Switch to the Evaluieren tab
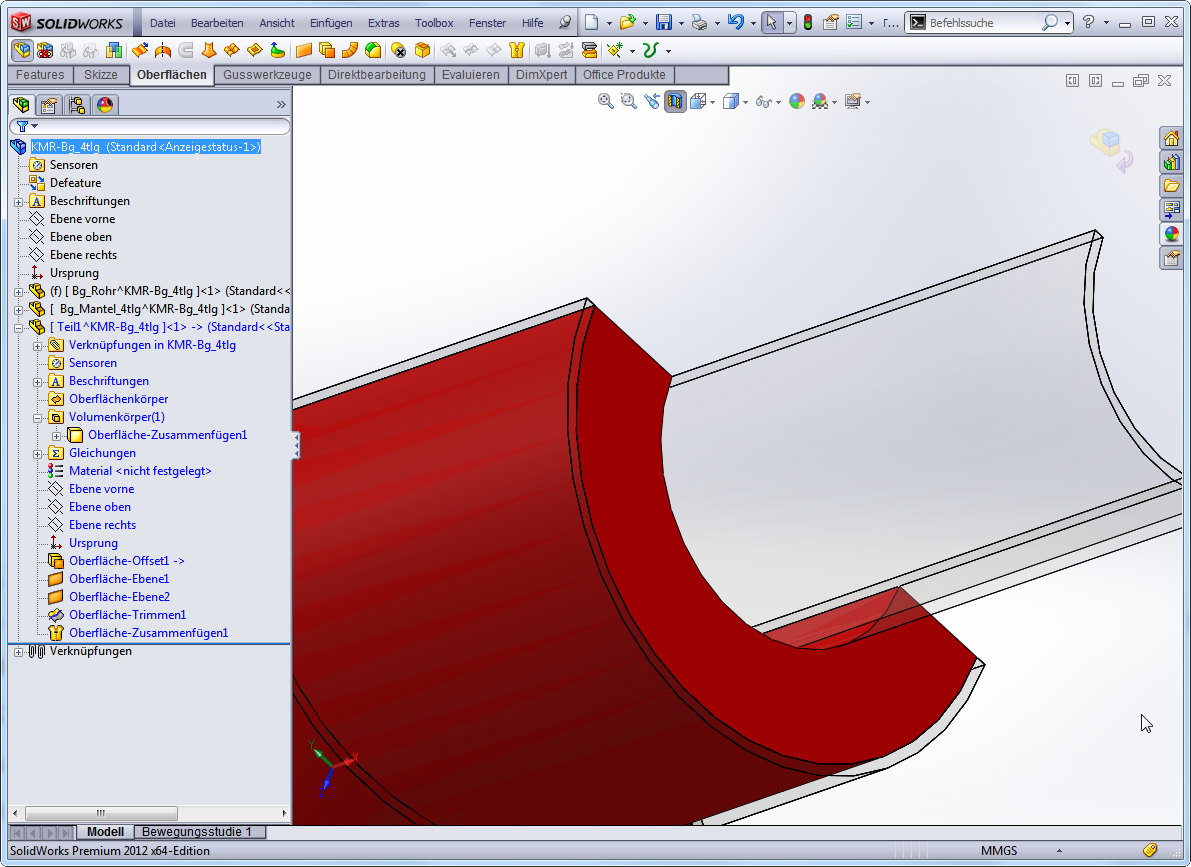The width and height of the screenshot is (1191, 867). (470, 75)
